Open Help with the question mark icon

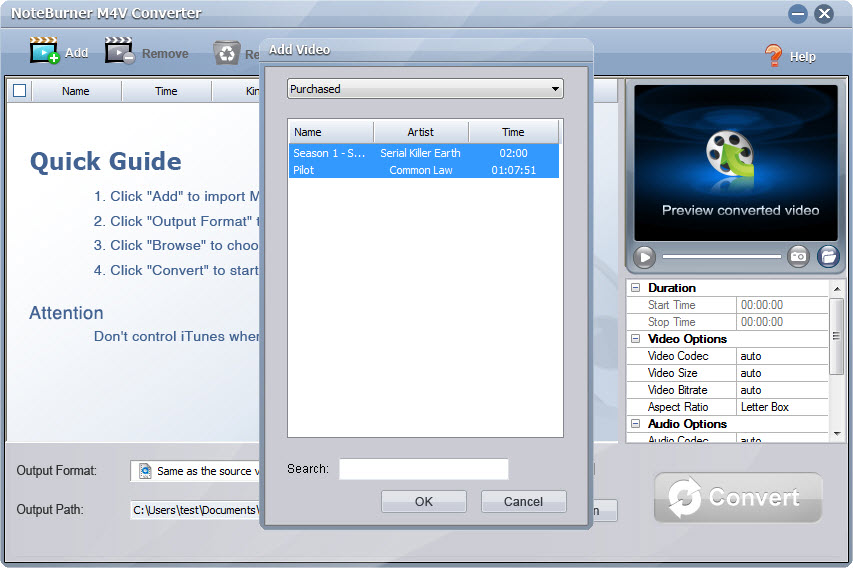(773, 55)
